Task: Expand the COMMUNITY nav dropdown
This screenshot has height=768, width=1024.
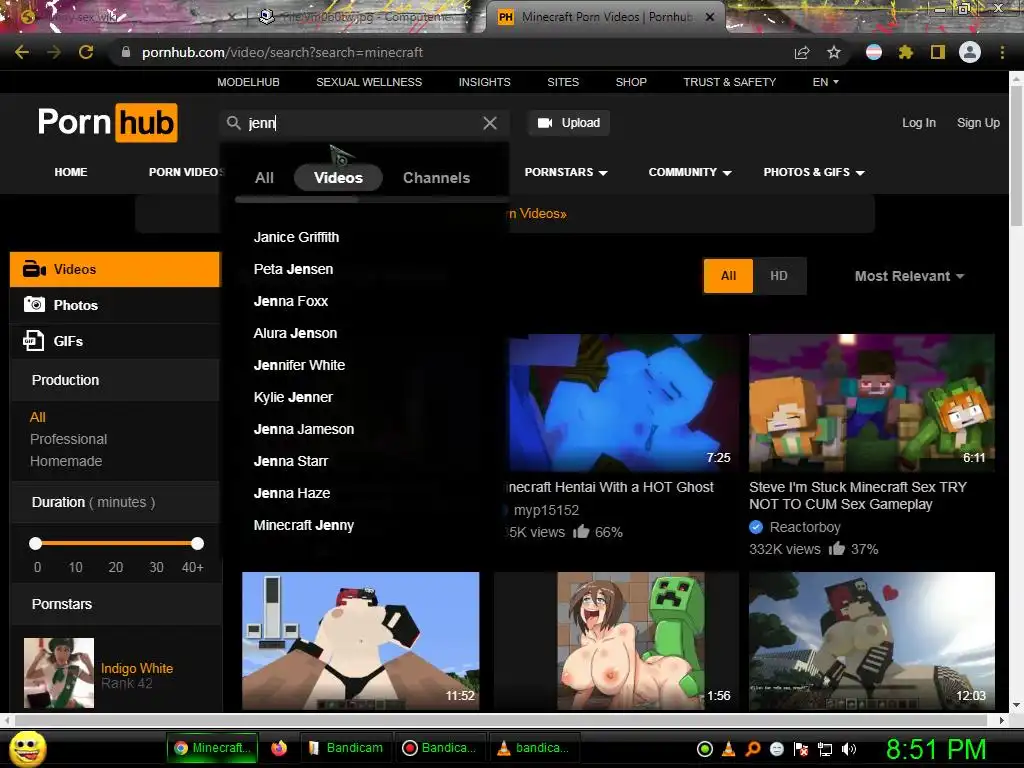Action: point(690,172)
